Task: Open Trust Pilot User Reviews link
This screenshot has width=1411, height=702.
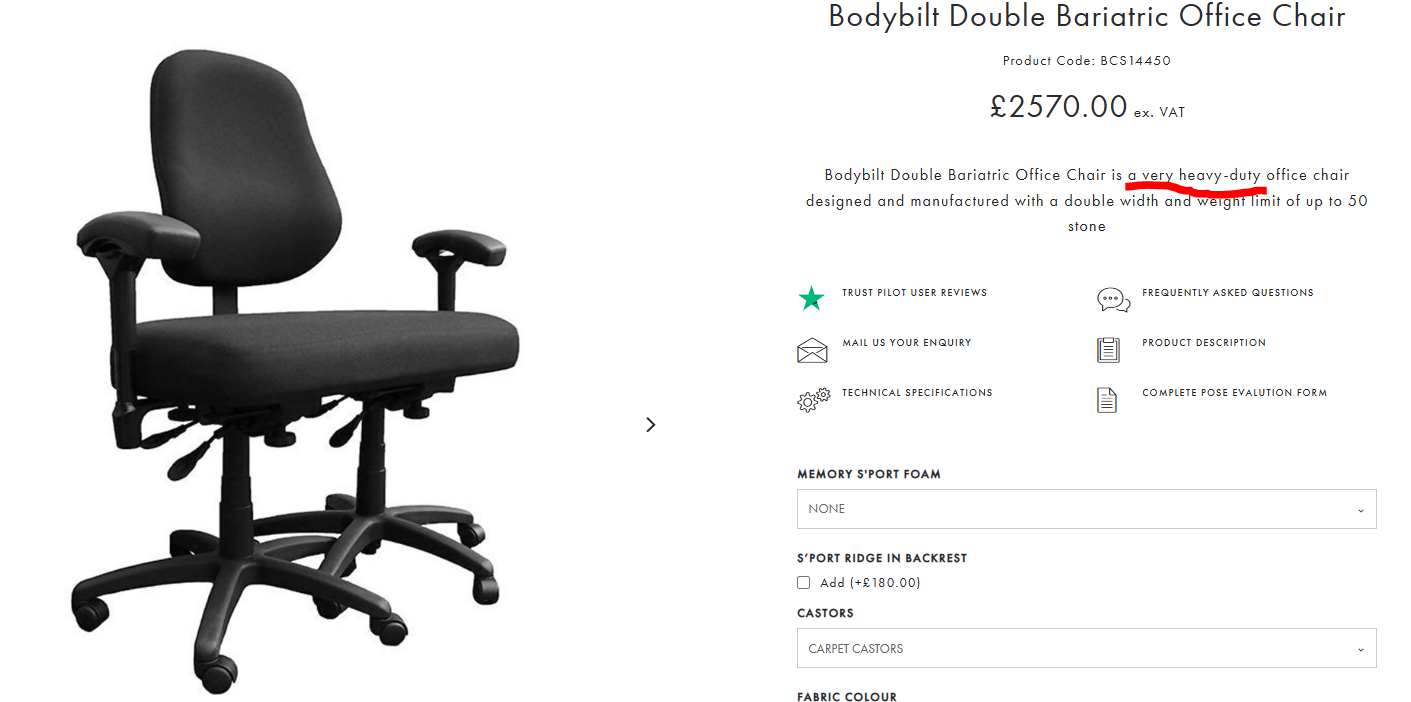Action: 914,293
